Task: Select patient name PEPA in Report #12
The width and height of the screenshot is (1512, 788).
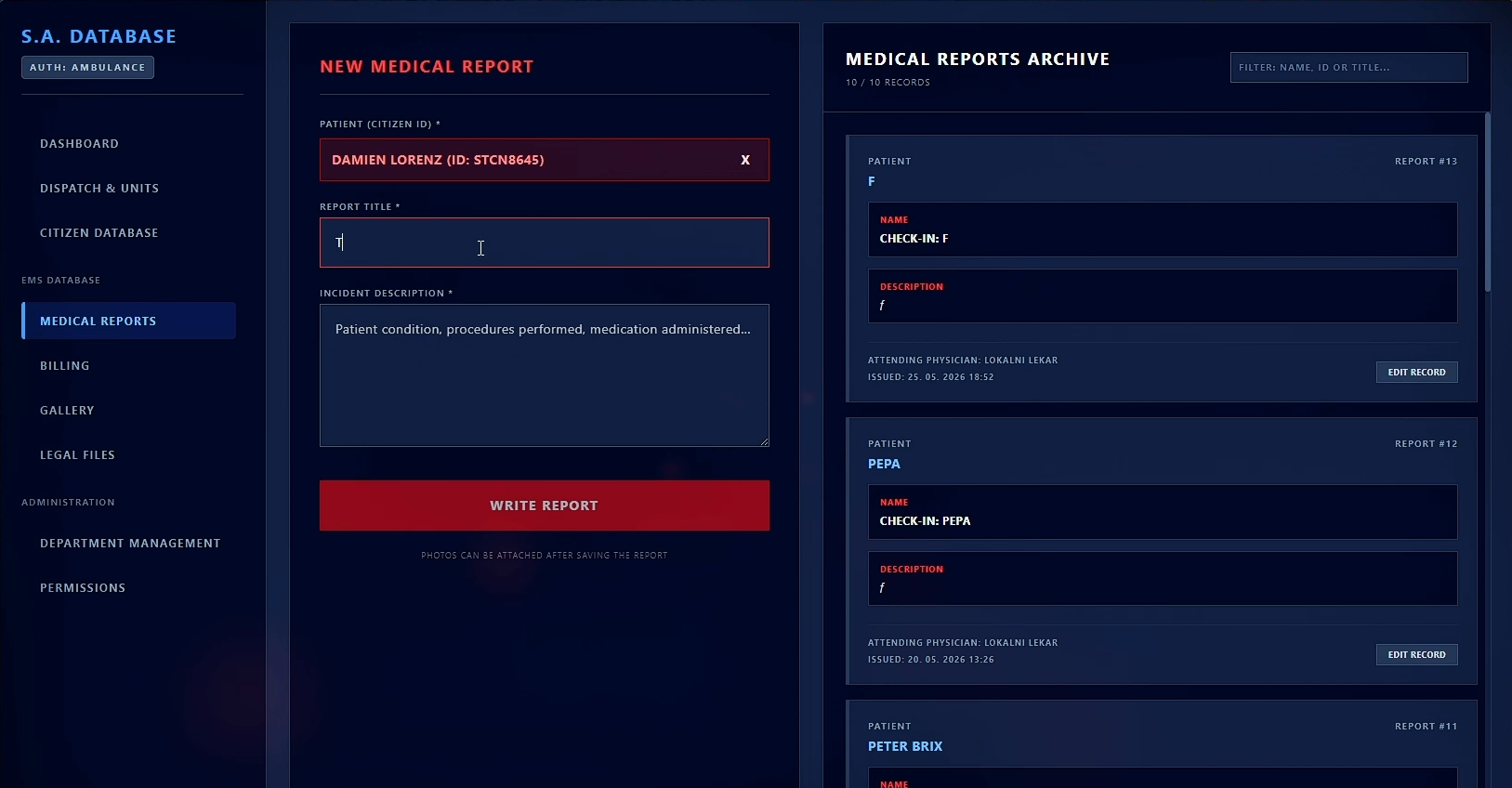Action: coord(884,464)
